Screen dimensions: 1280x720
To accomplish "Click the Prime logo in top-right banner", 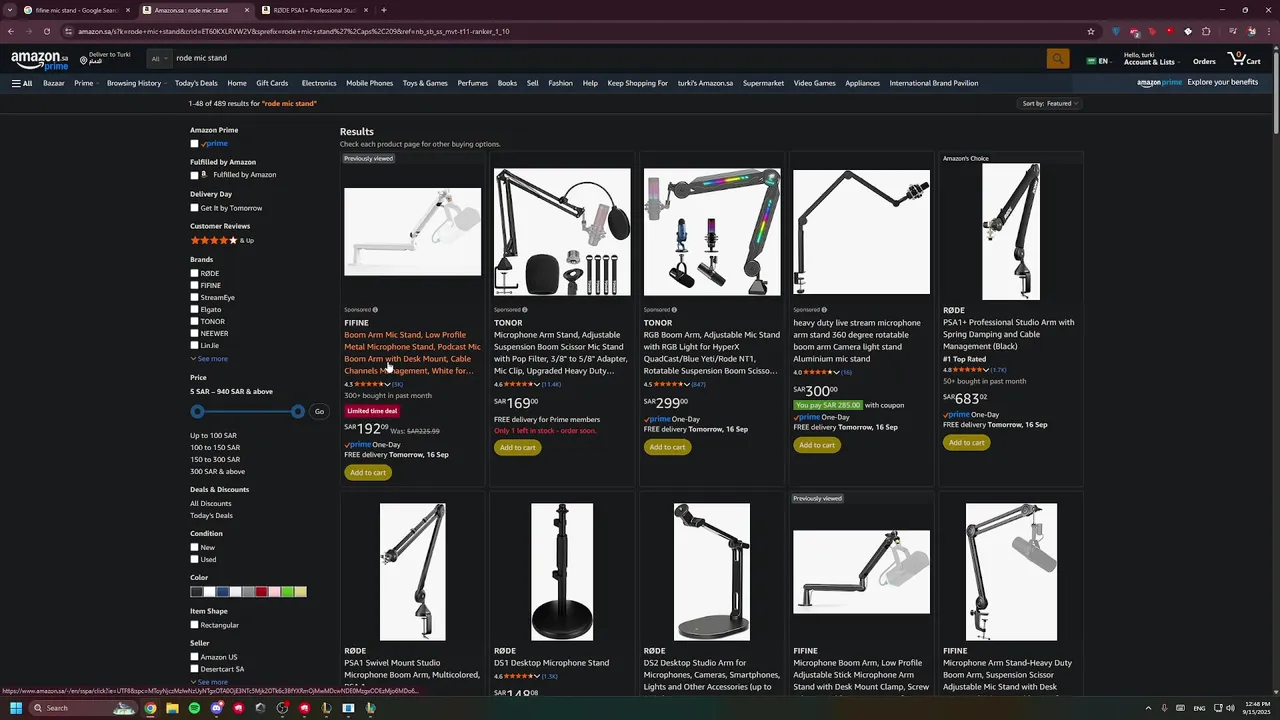I will [x=1160, y=83].
